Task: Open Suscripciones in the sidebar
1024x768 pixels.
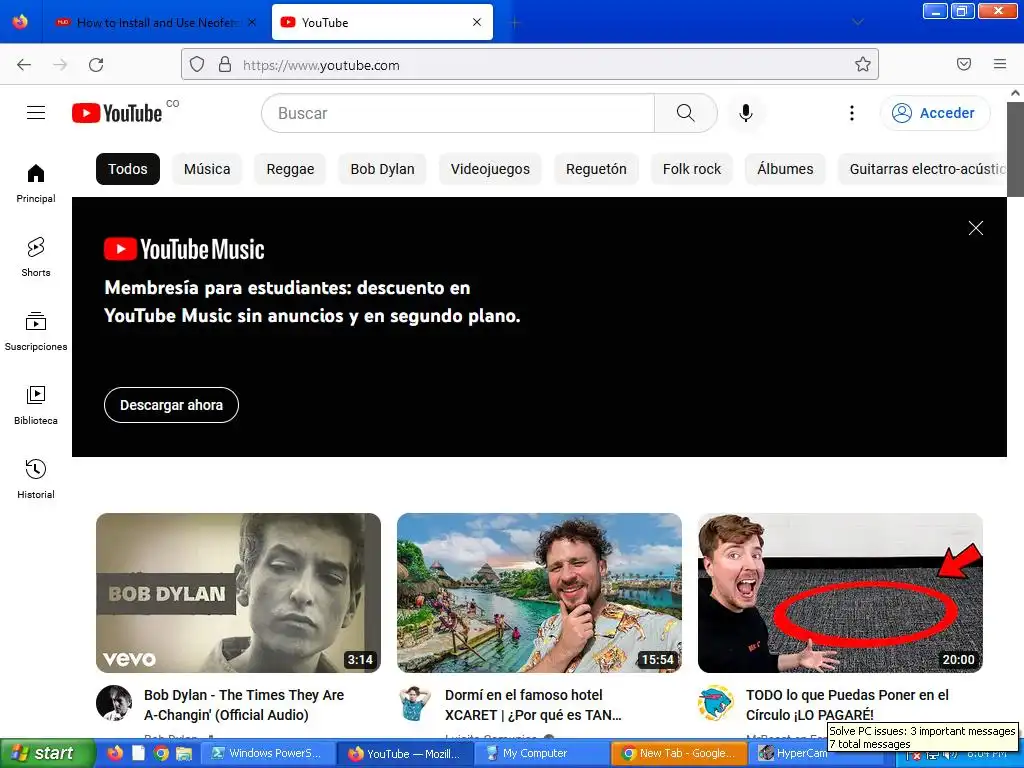Action: (36, 332)
